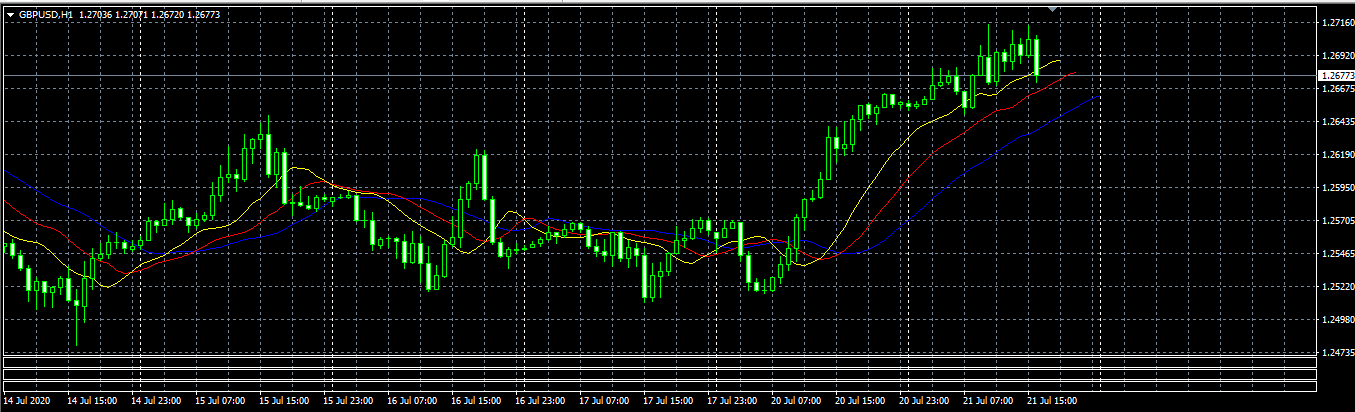Screen dimensions: 1355x412
Task: Click the 14 Jul 2020 date label
Action: click(27, 401)
